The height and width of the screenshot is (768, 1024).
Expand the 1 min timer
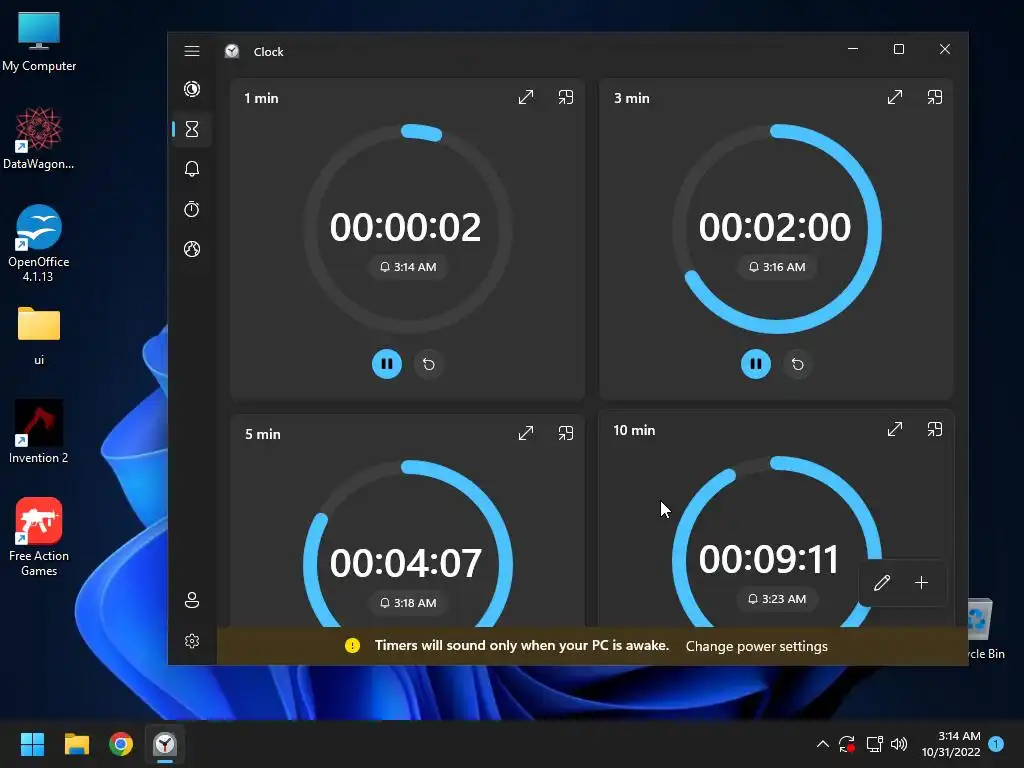526,97
